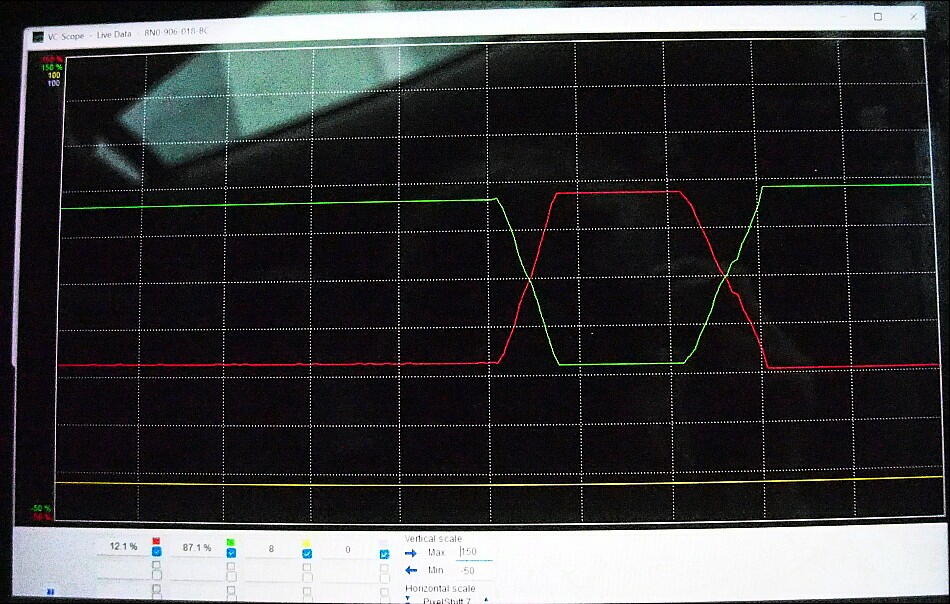
Task: Increase PixelShift with the up arrow
Action: tap(486, 600)
